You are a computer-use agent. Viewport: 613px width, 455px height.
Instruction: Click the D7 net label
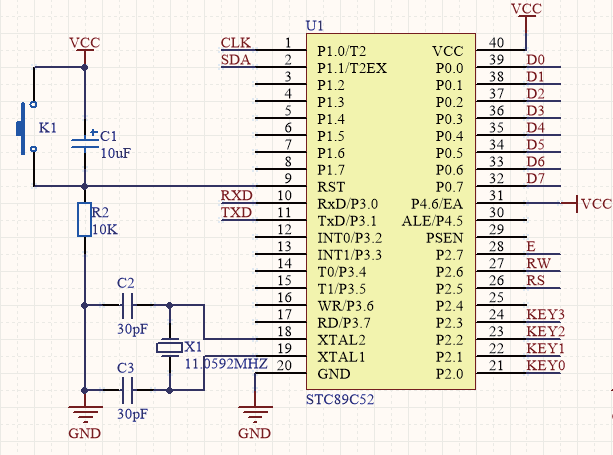pyautogui.click(x=536, y=179)
